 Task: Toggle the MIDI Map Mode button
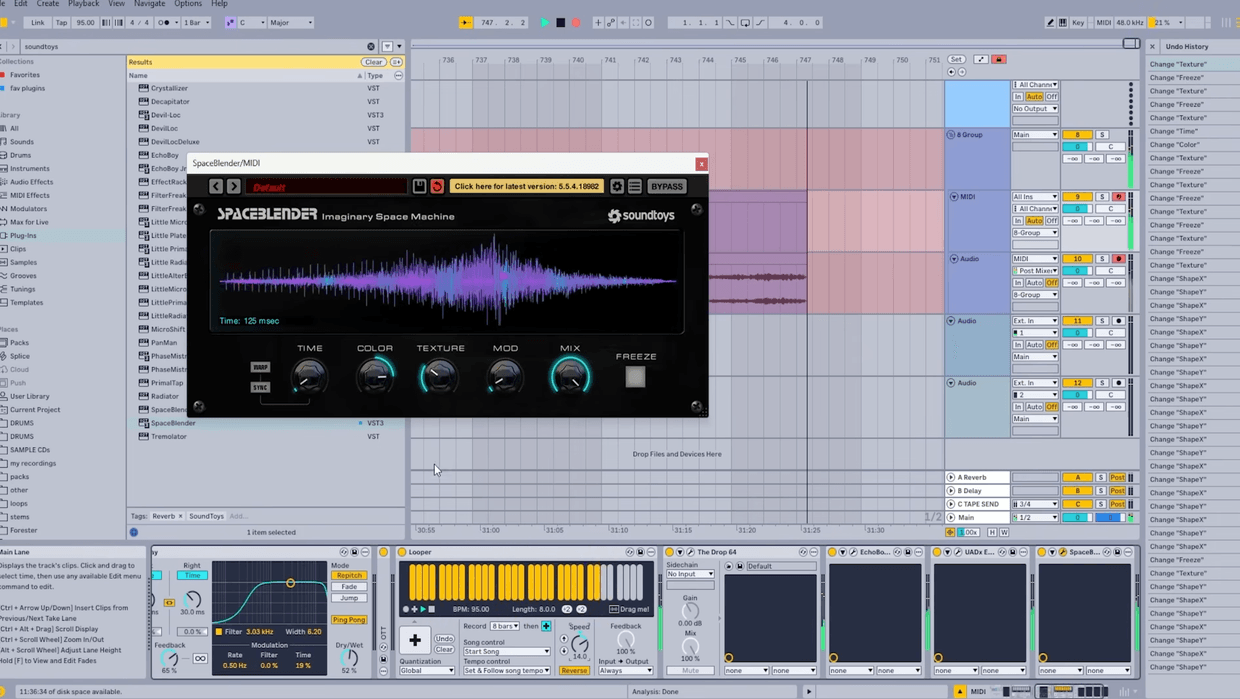pyautogui.click(x=1104, y=22)
